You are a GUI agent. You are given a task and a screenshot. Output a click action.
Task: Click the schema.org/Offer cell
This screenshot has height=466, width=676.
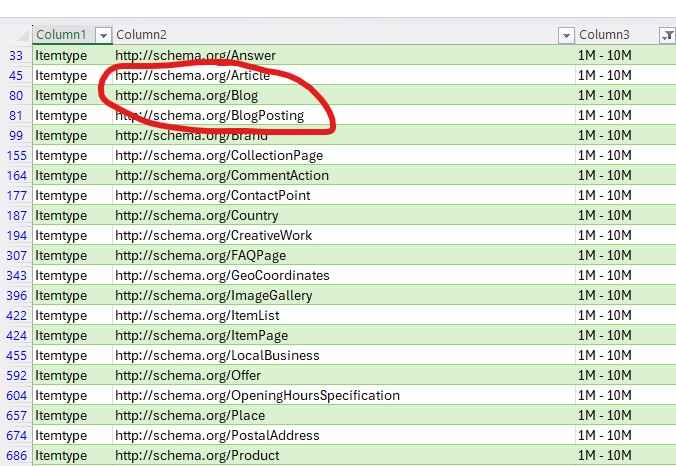[x=344, y=375]
